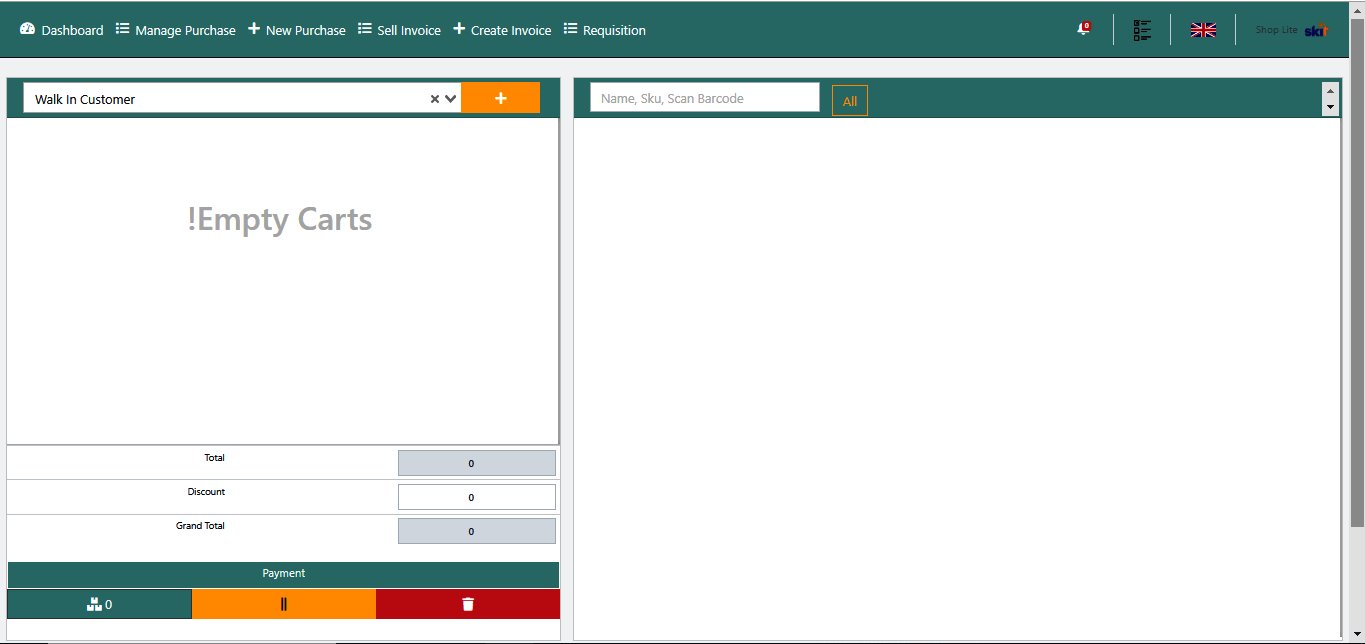1365x644 pixels.
Task: Click the skit logo in the top corner
Action: point(1317,29)
